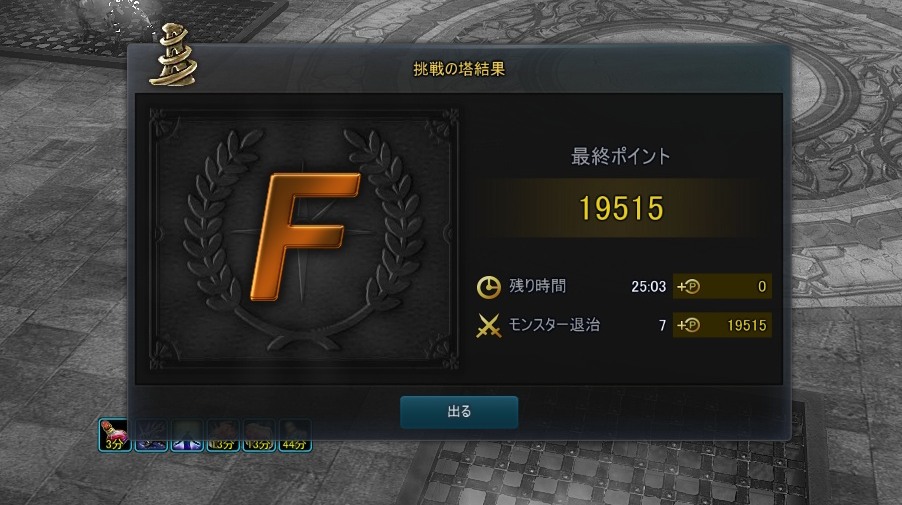902x505 pixels.
Task: Click the 出る exit button
Action: 459,412
